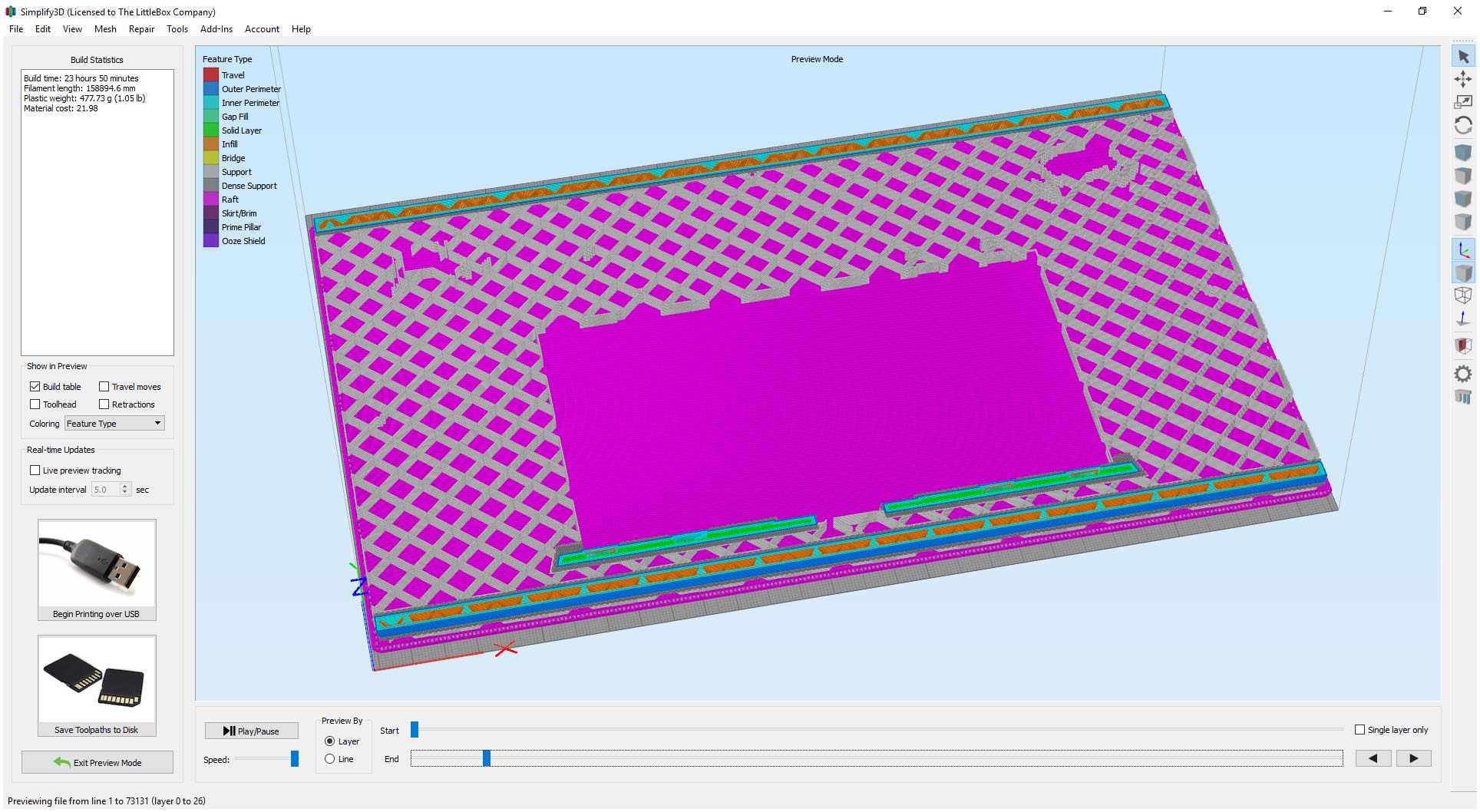The width and height of the screenshot is (1480, 812).
Task: Switch to the default isometric cube view
Action: 1463,153
